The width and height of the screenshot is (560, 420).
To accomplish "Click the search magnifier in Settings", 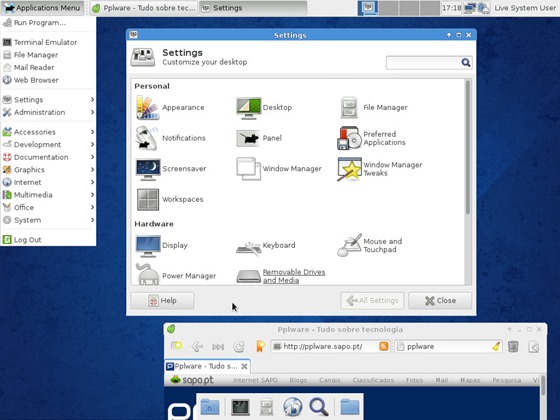I will tap(465, 62).
